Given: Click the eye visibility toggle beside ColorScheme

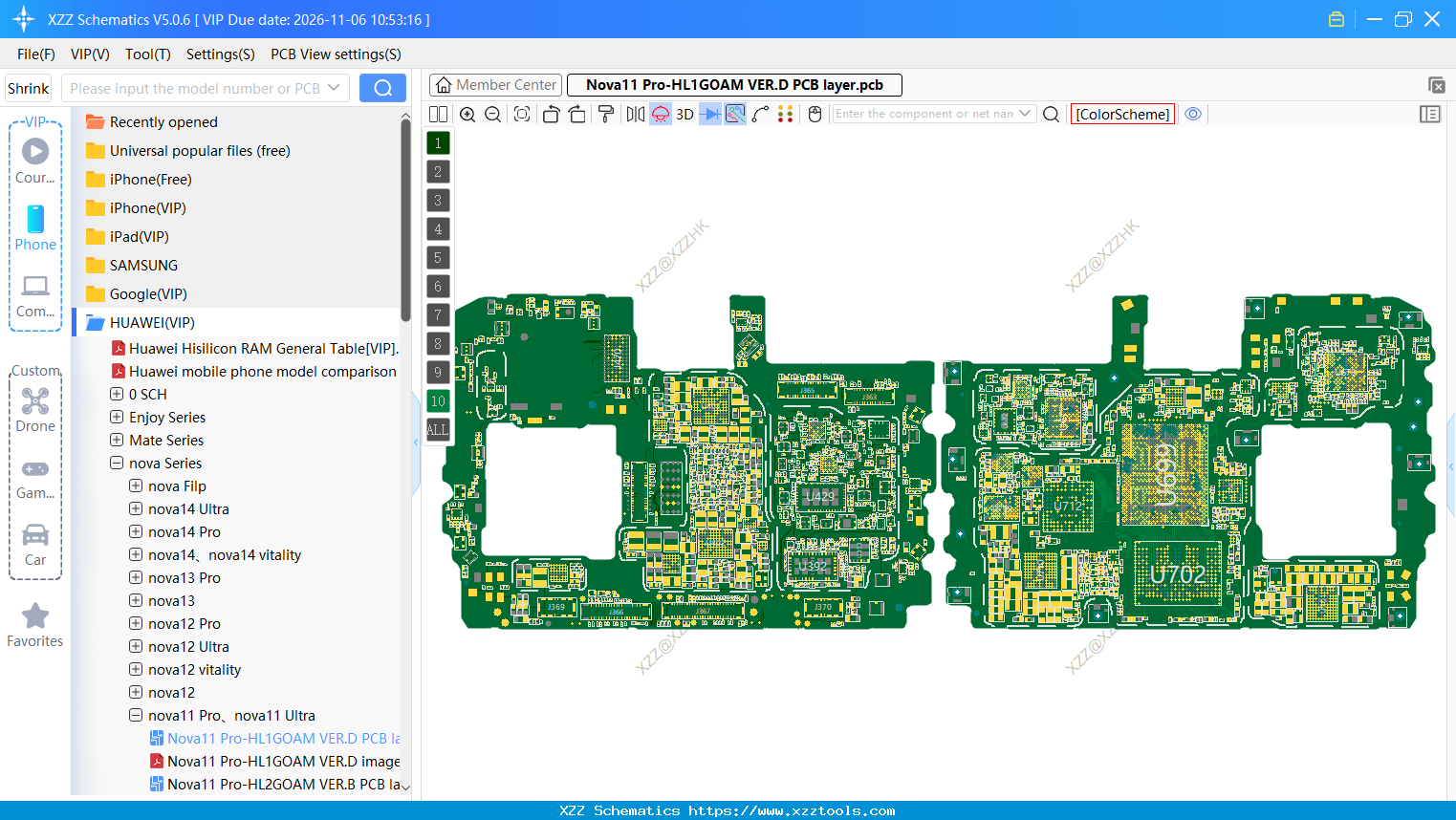Looking at the screenshot, I should pos(1193,114).
